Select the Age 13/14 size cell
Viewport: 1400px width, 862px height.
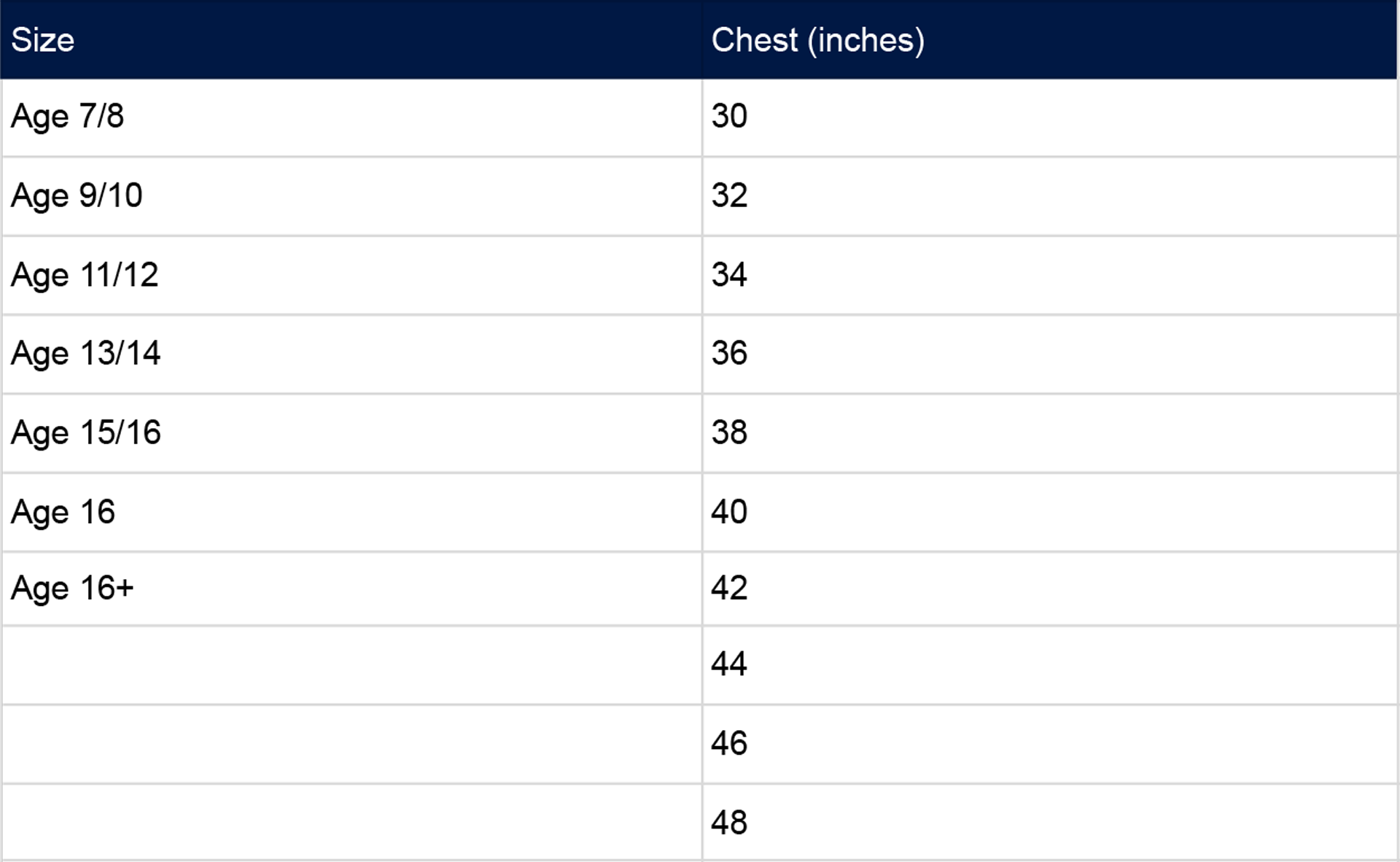pos(351,354)
